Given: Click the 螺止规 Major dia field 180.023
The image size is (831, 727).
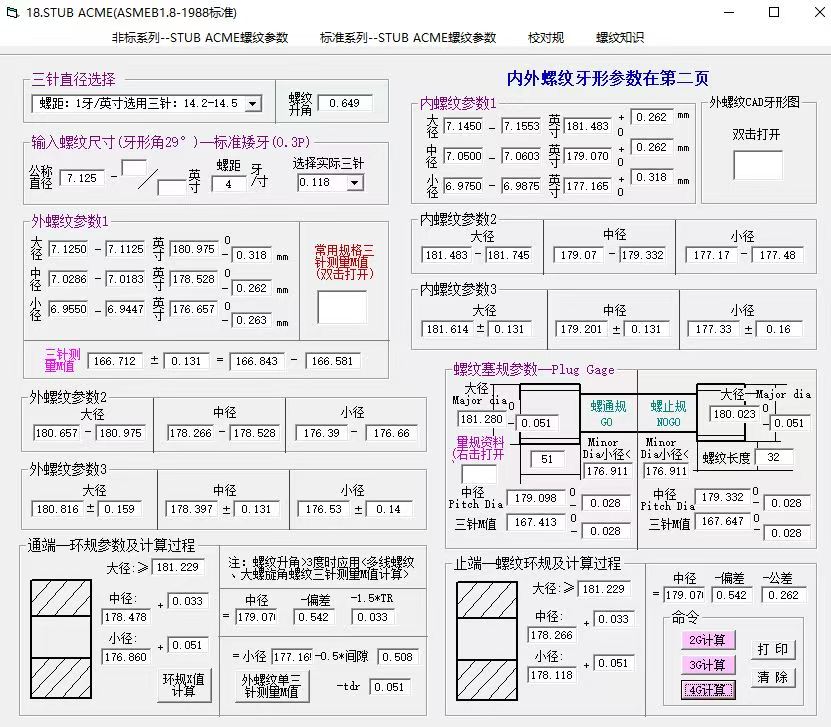Looking at the screenshot, I should [734, 414].
